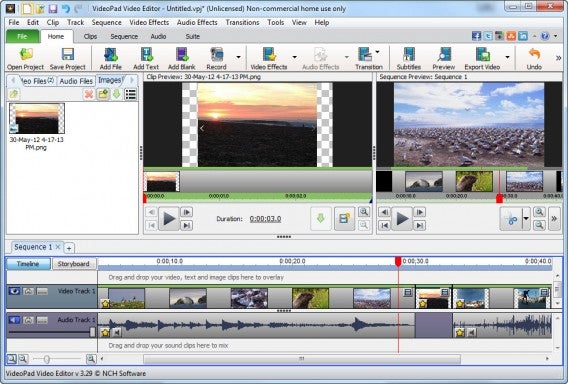568x384 pixels.
Task: Toggle the lock on Audio Track 1
Action: [x=28, y=320]
